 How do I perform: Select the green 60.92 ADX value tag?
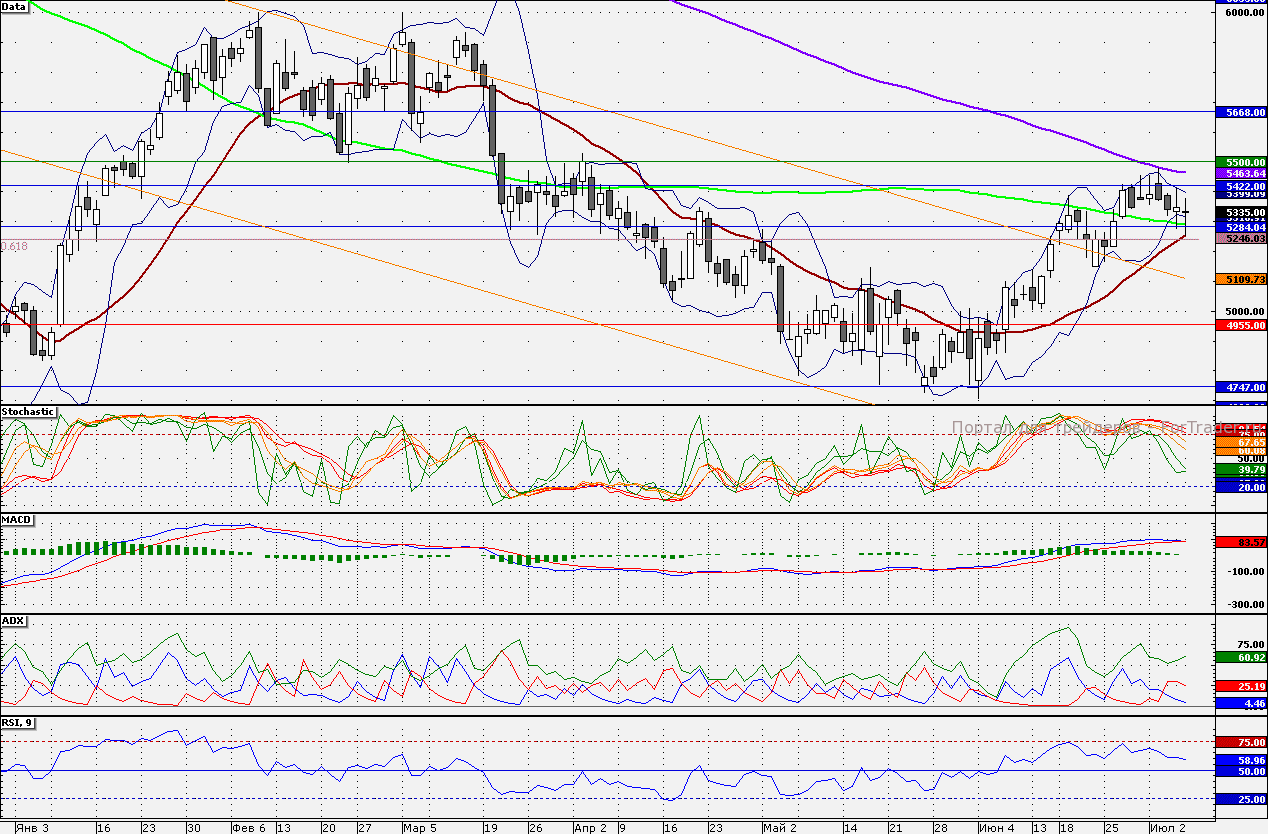1241,657
